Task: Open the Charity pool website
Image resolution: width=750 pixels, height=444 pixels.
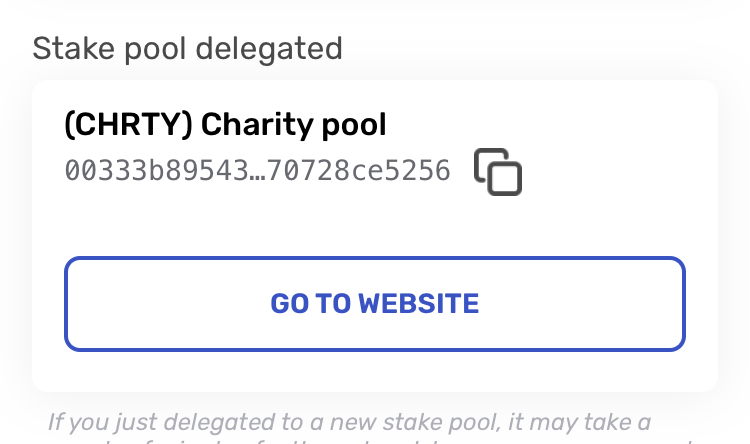Action: pyautogui.click(x=375, y=304)
